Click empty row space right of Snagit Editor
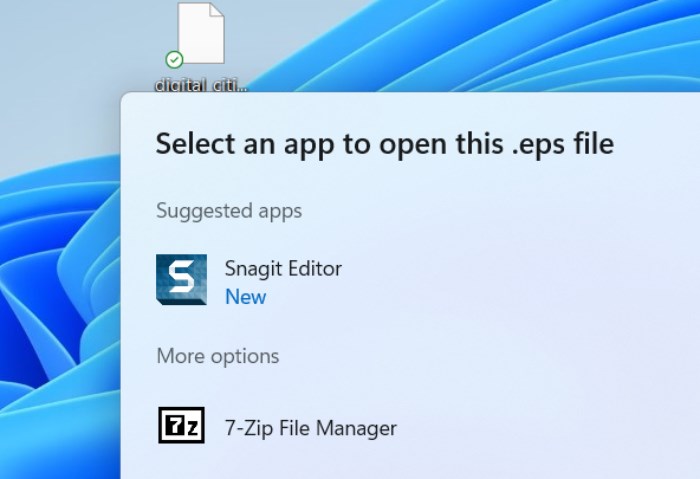Image resolution: width=700 pixels, height=479 pixels. click(x=520, y=280)
